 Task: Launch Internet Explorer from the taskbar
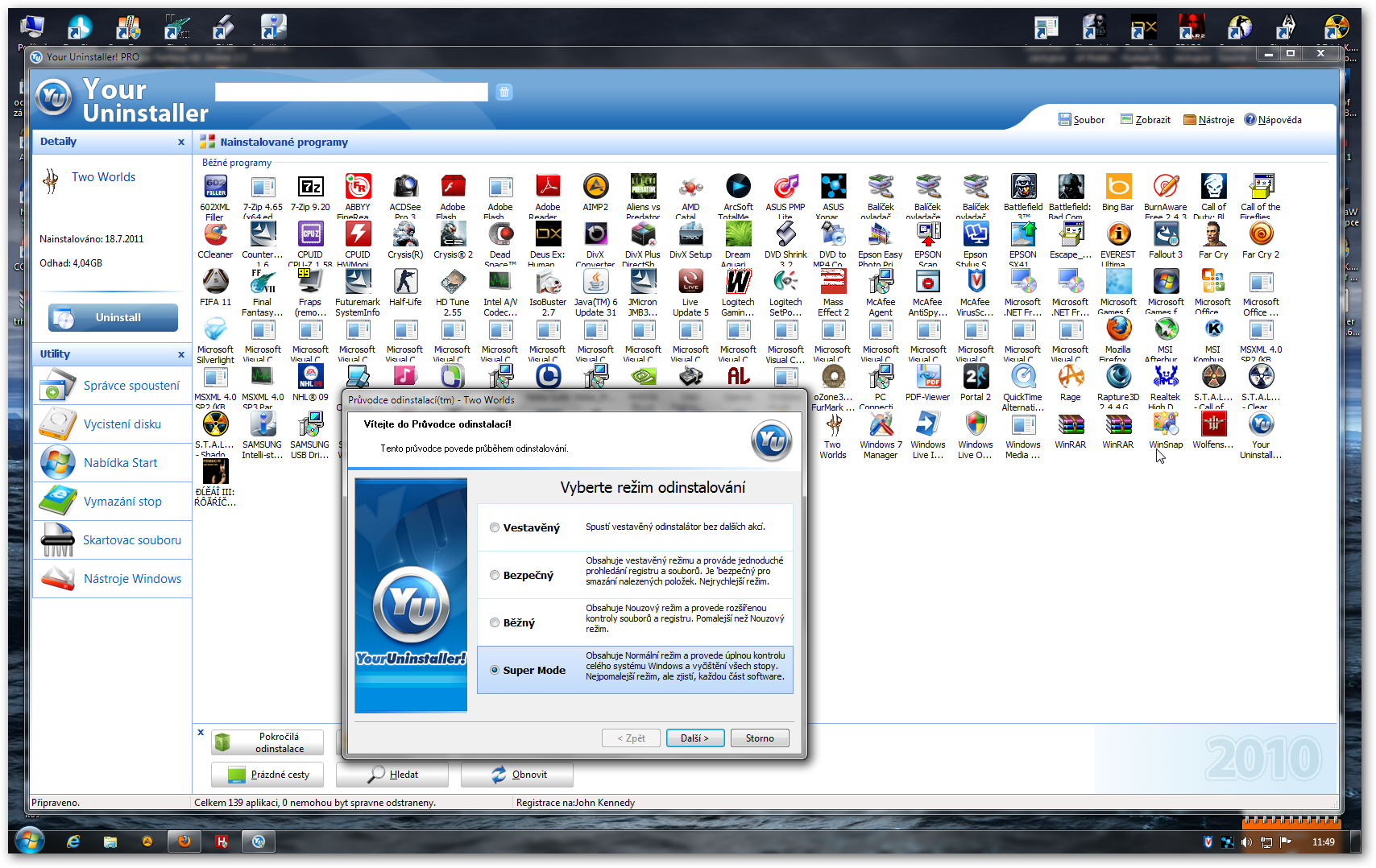point(73,841)
